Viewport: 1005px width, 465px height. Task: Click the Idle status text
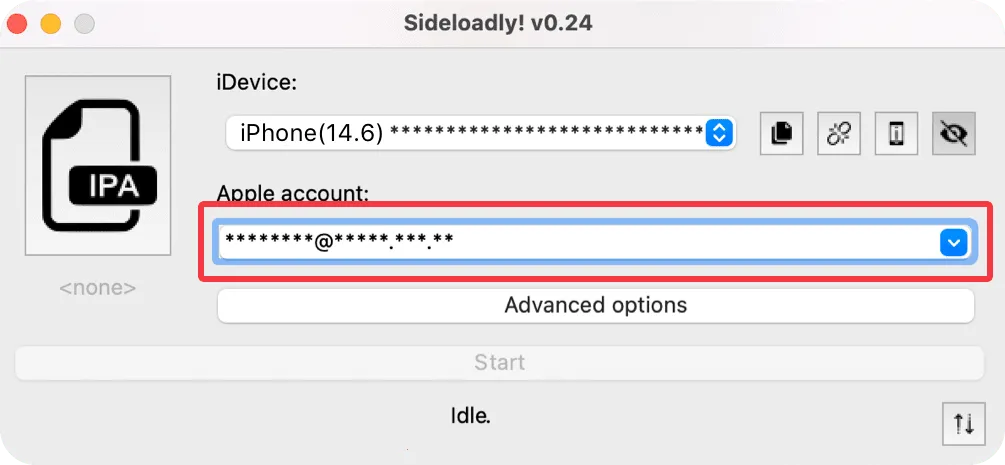(x=470, y=414)
